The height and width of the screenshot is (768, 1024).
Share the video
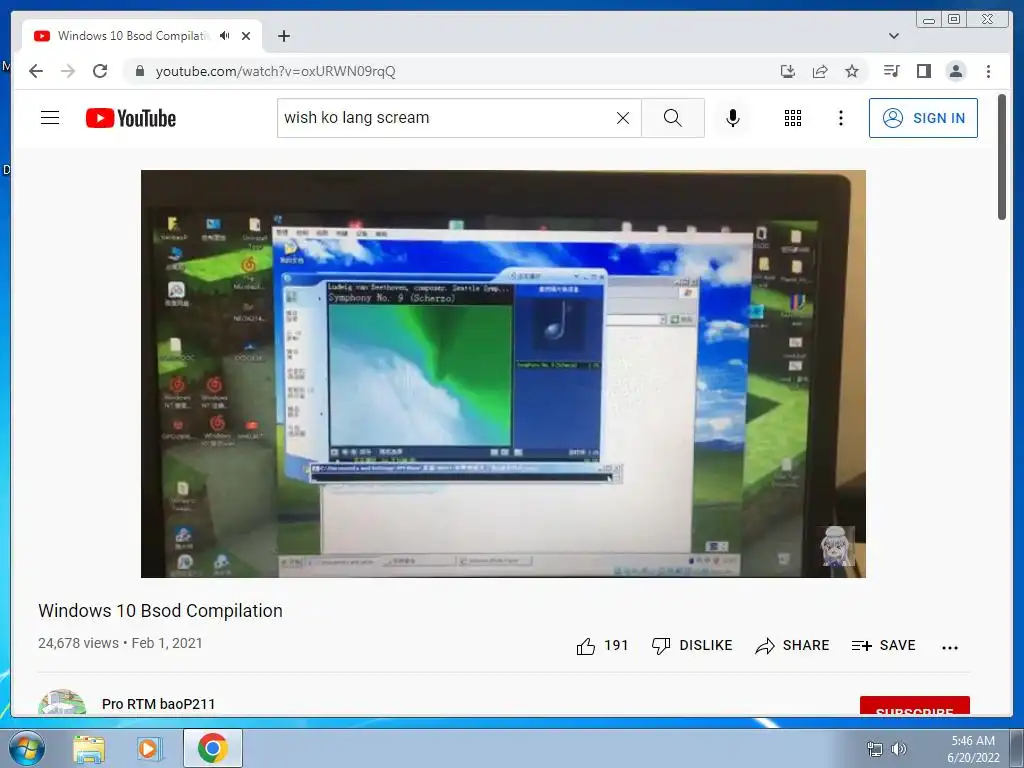click(792, 646)
